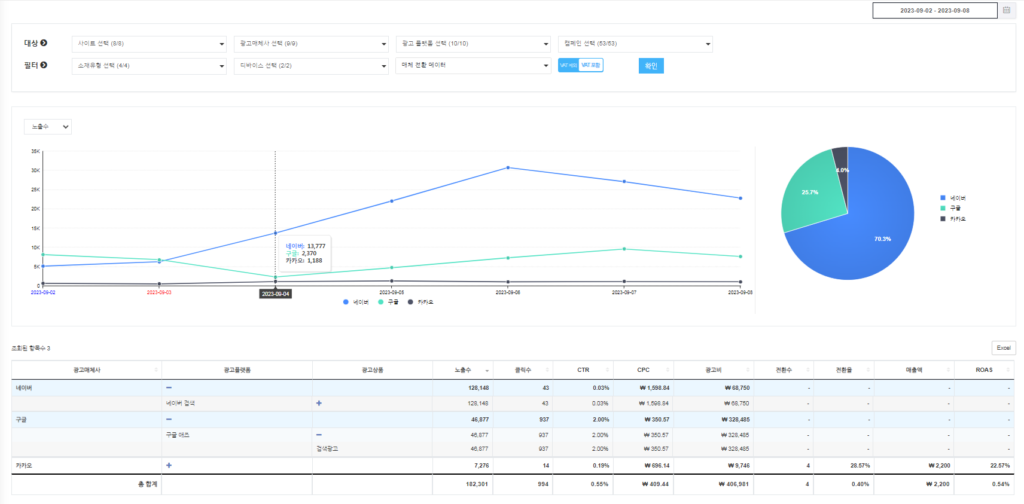Click the date range input field

coord(935,10)
